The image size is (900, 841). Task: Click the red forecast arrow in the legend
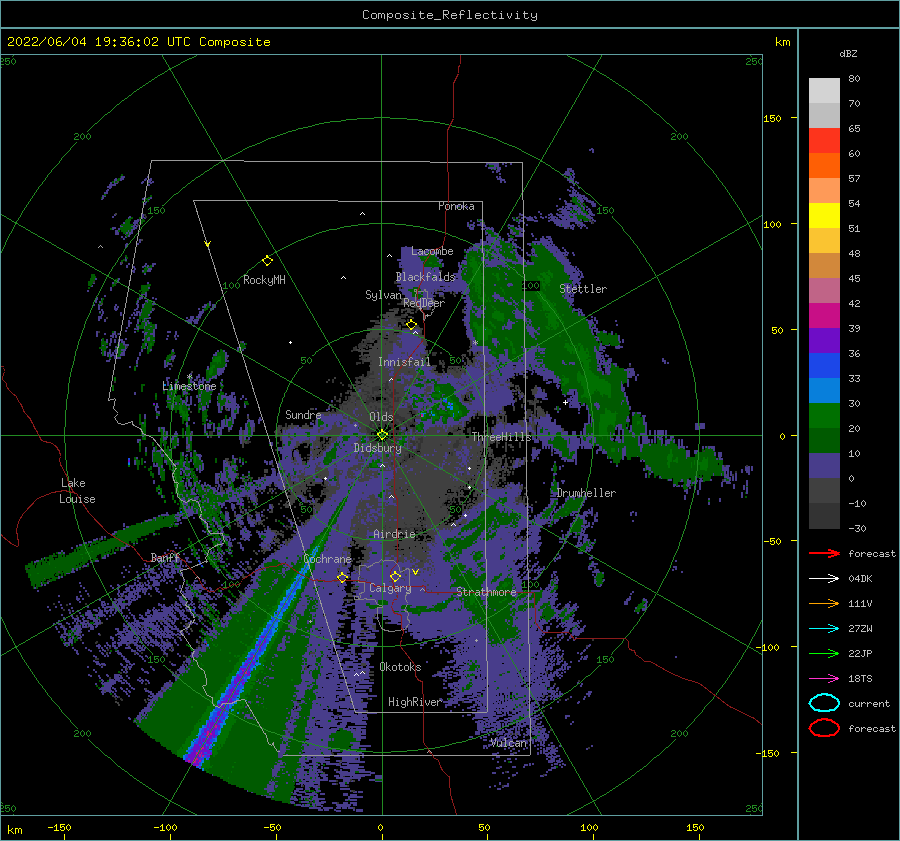[824, 553]
